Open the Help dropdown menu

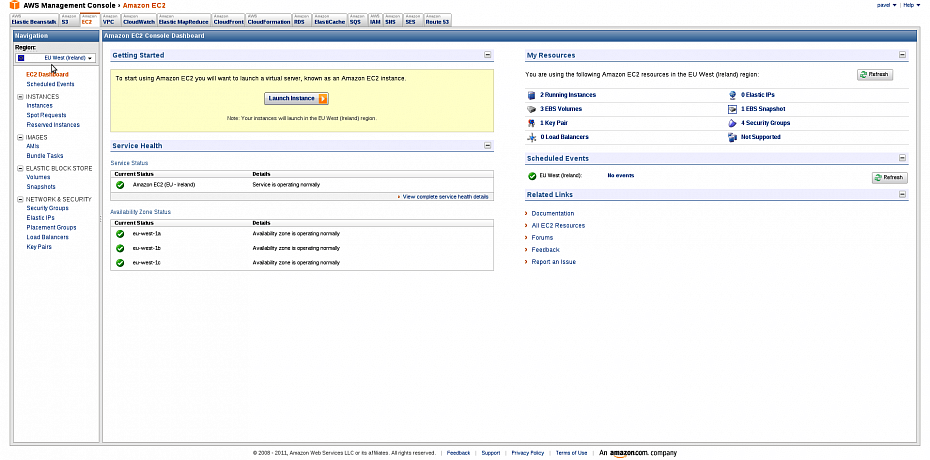(x=912, y=5)
